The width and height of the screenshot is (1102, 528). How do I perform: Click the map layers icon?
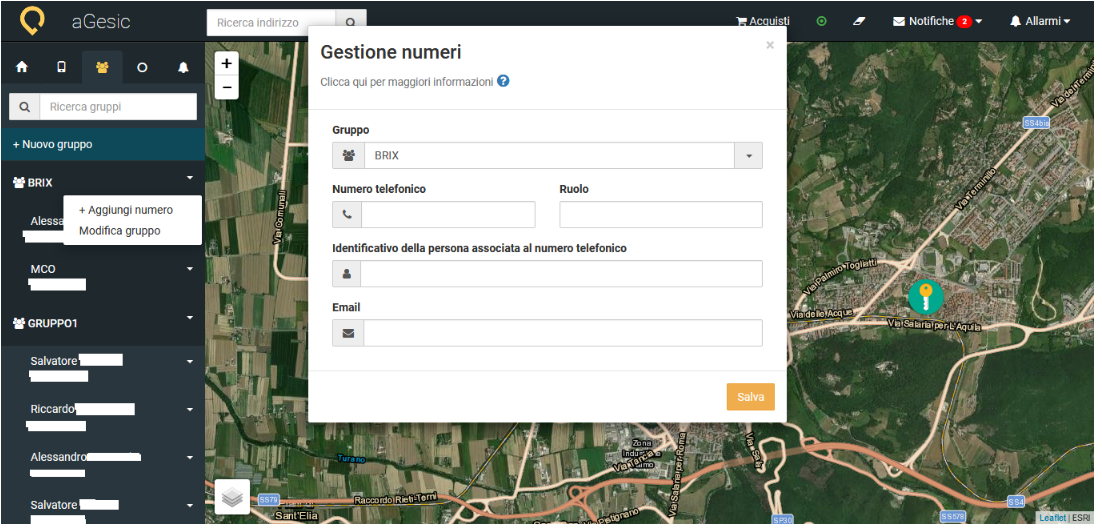(232, 496)
